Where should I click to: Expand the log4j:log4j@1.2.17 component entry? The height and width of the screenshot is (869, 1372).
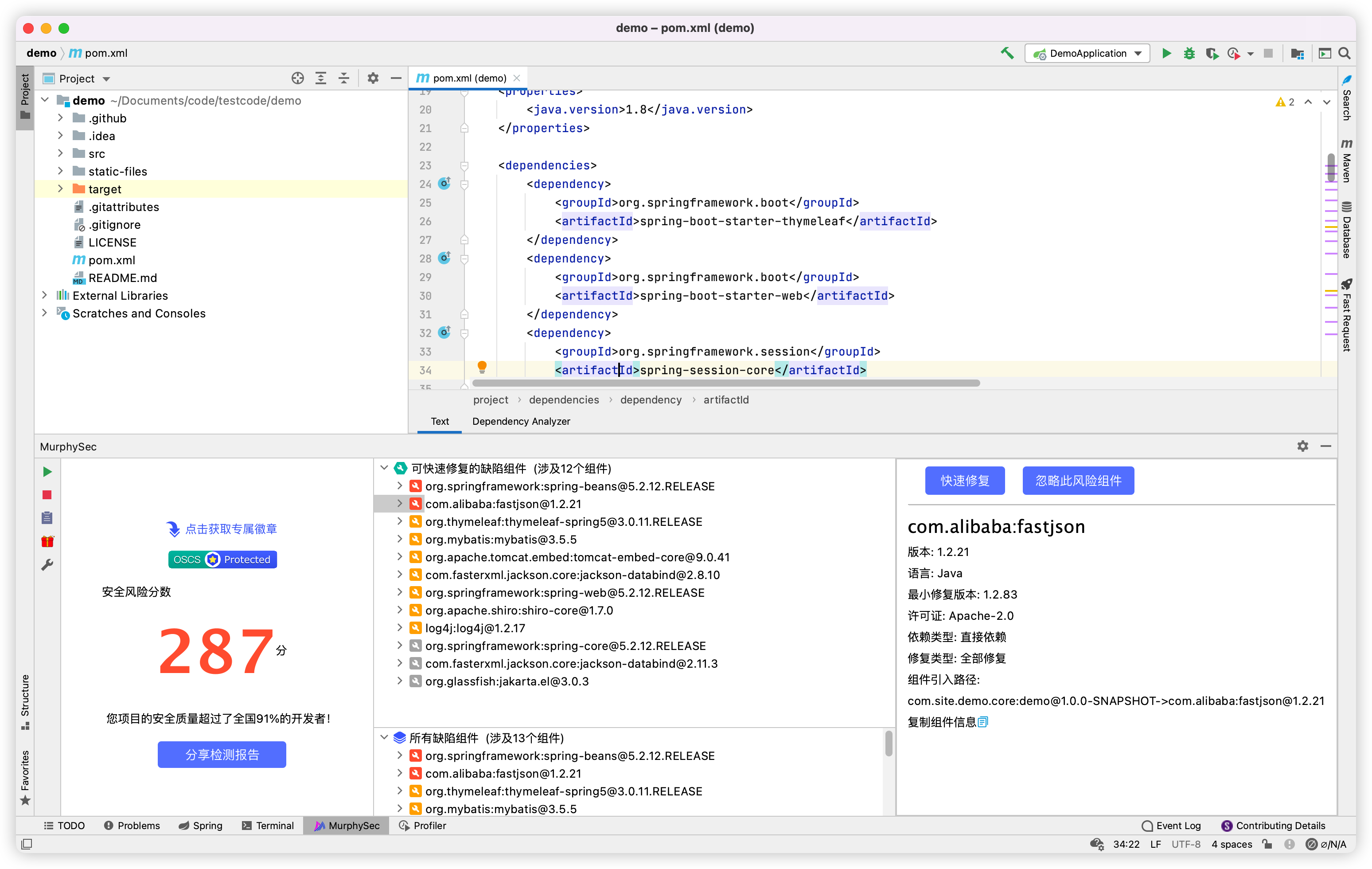click(x=399, y=628)
